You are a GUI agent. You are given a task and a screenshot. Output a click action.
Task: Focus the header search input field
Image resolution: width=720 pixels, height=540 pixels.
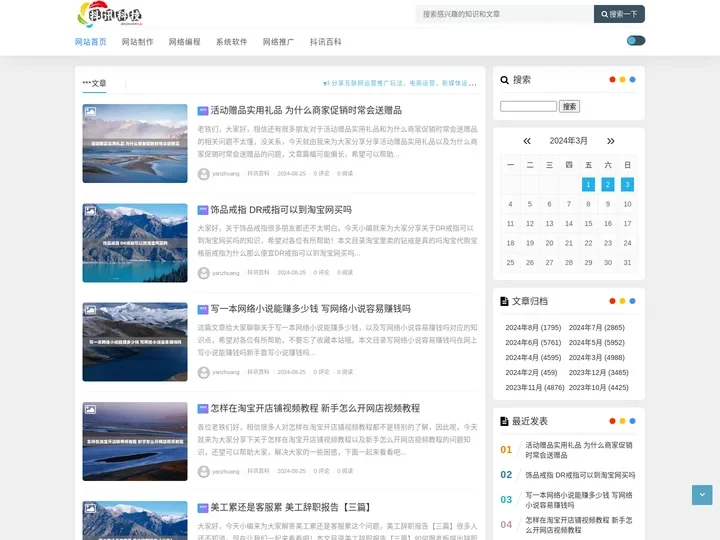pyautogui.click(x=505, y=14)
